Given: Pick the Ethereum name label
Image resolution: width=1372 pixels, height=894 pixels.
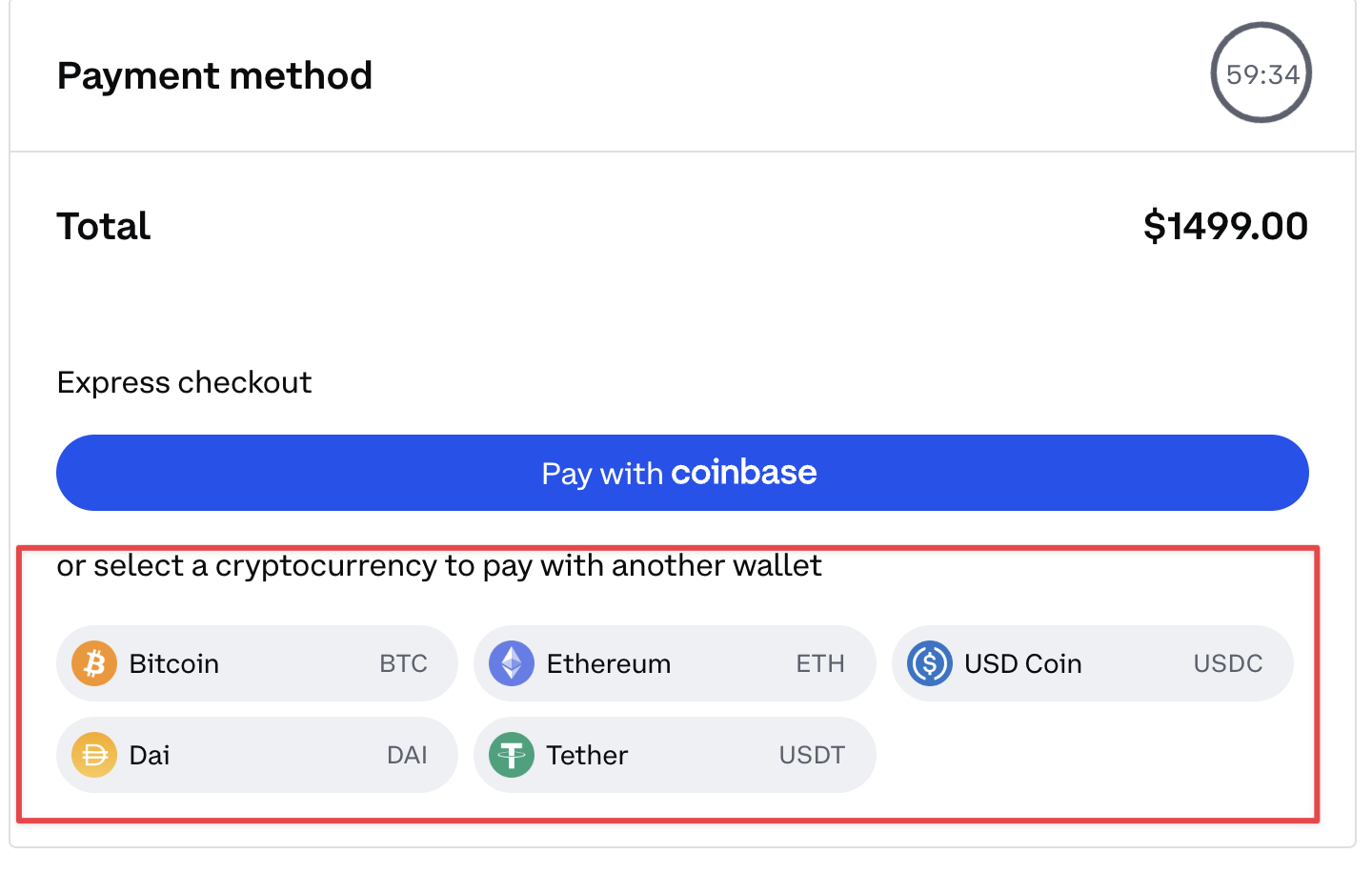Looking at the screenshot, I should 609,663.
